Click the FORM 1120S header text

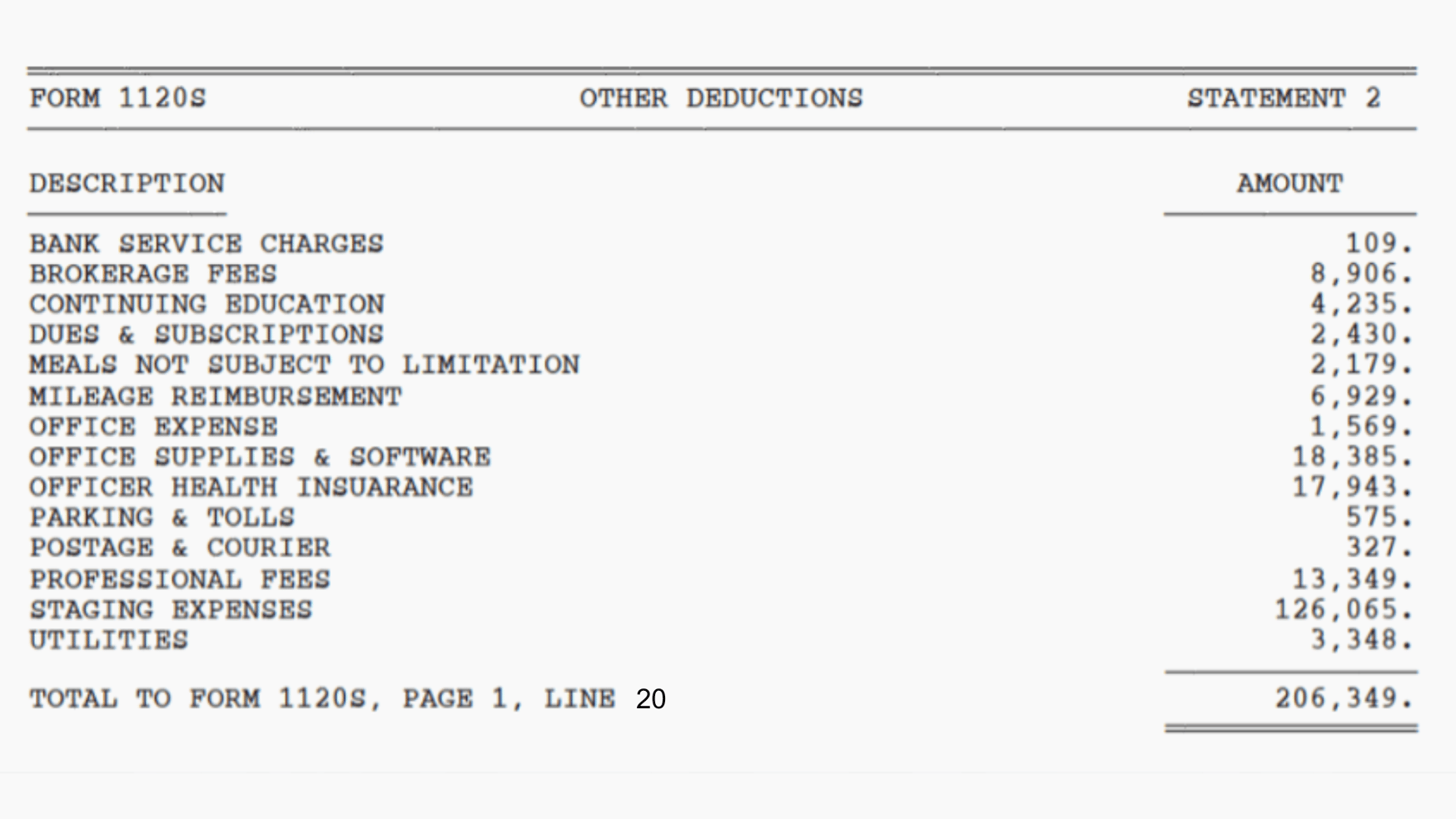117,98
